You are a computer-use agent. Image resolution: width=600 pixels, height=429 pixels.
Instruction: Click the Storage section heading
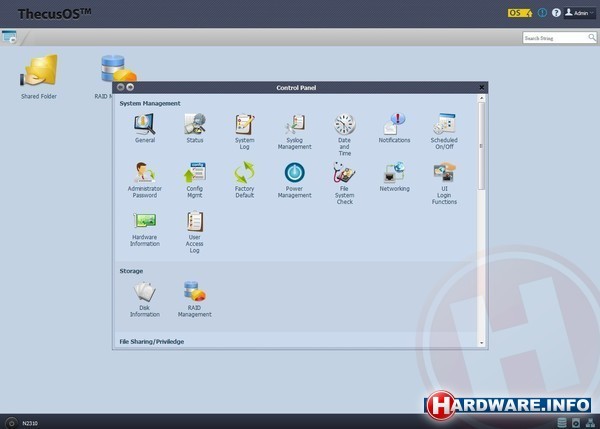[x=131, y=271]
